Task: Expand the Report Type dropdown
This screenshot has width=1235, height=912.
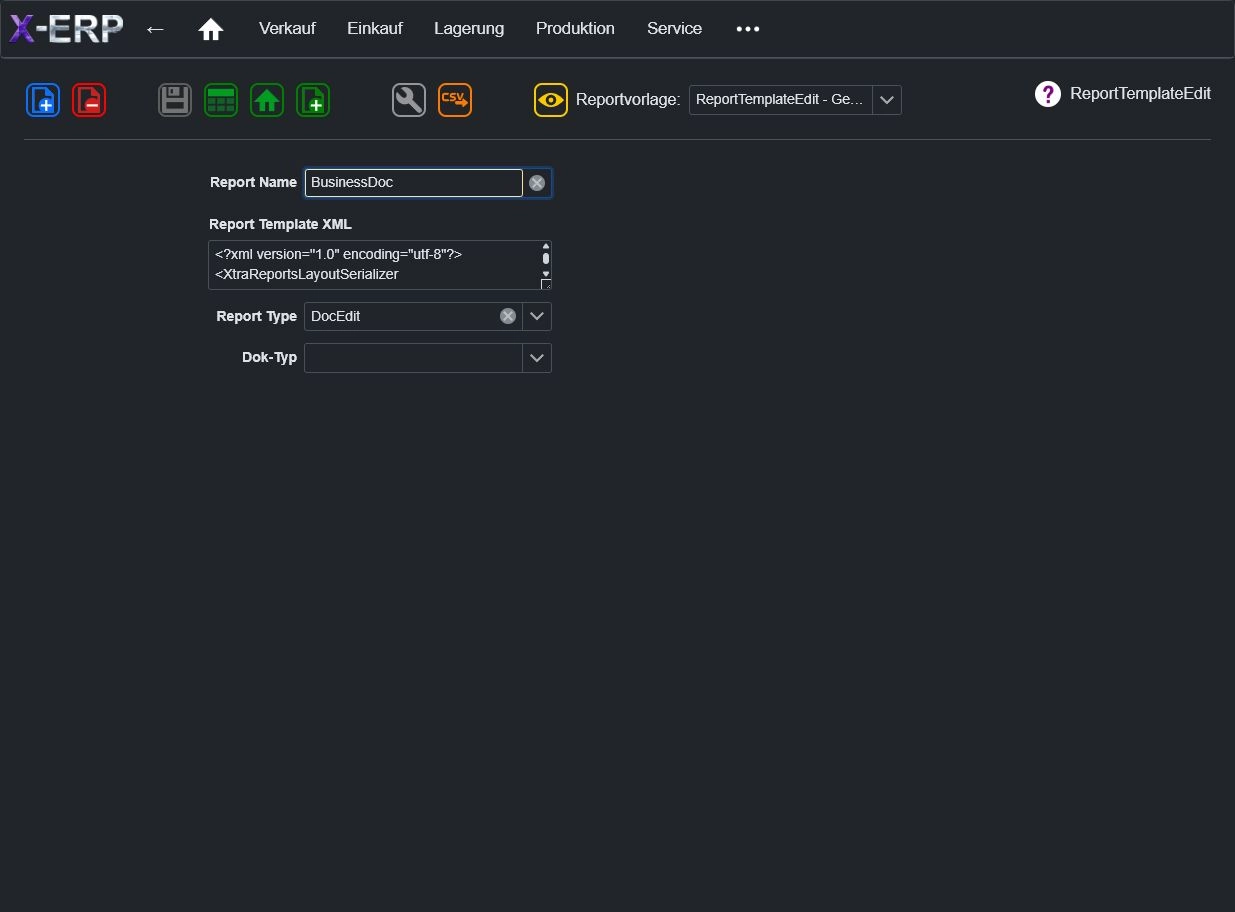Action: coord(537,316)
